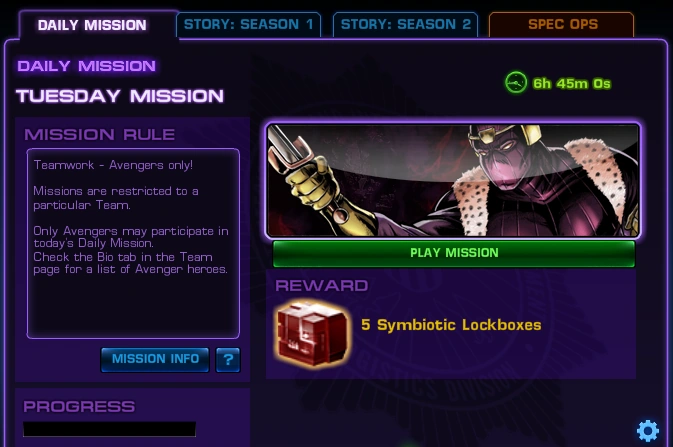Click the green clock timer icon
This screenshot has width=673, height=447.
[515, 82]
